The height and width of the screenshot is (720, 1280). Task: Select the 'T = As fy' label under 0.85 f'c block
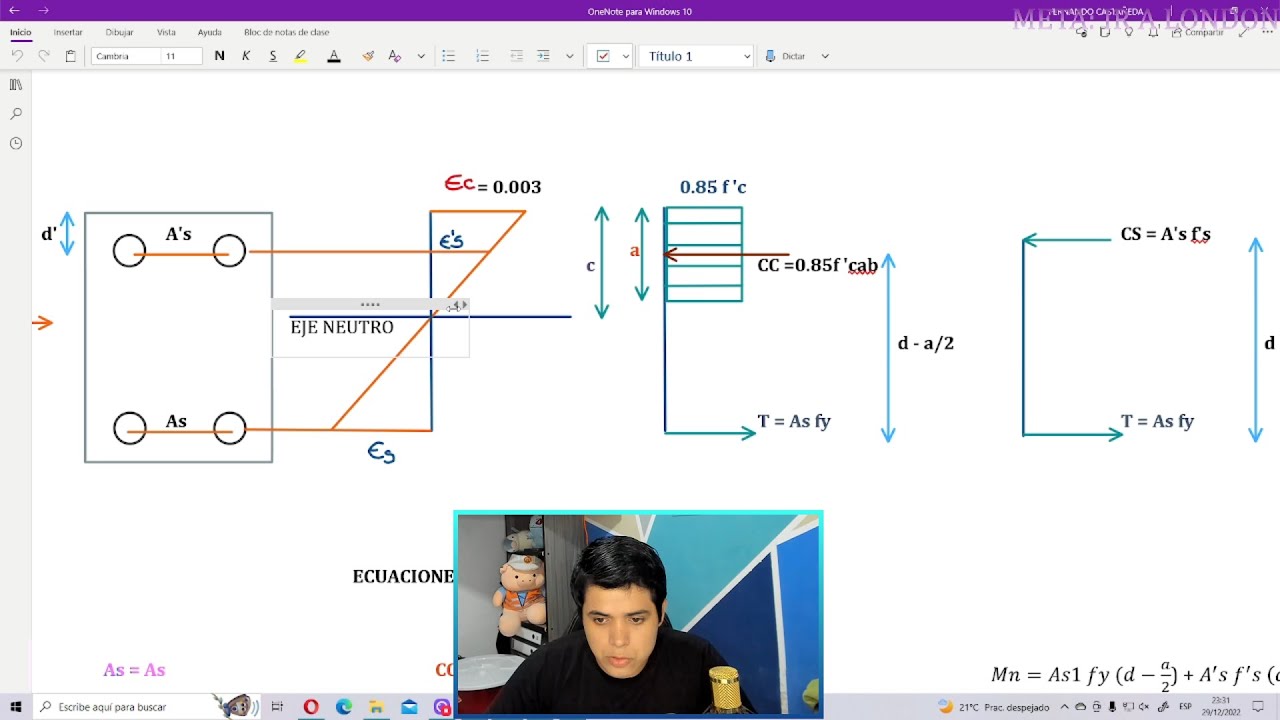(794, 421)
